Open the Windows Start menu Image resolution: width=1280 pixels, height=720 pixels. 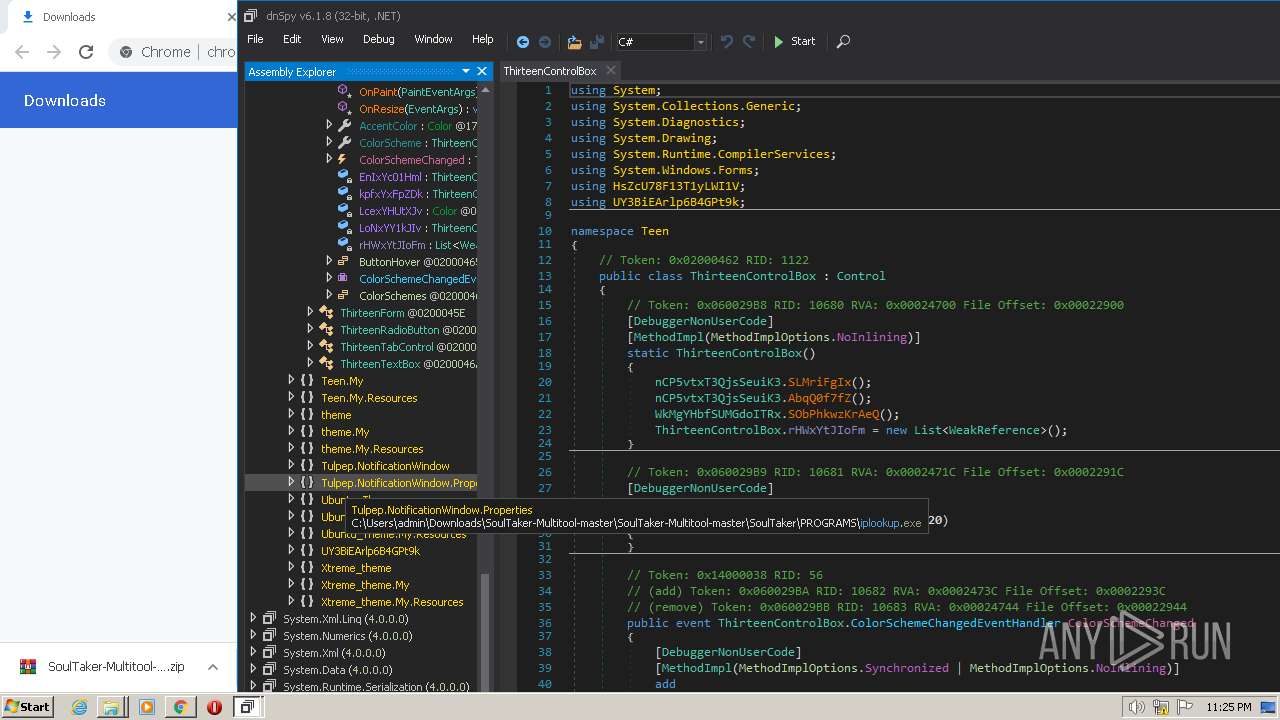tap(27, 706)
